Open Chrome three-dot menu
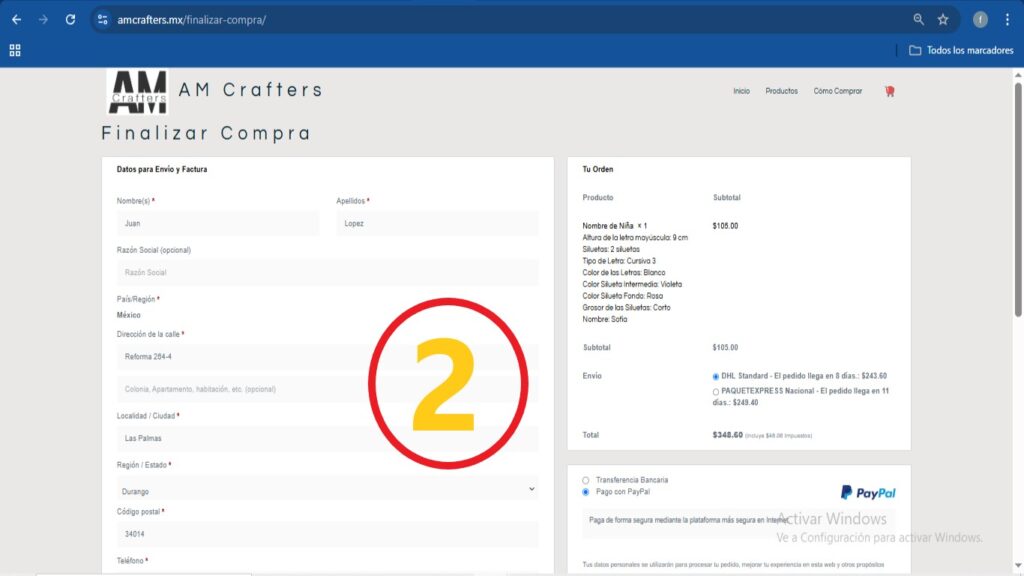The width and height of the screenshot is (1024, 576). [1007, 19]
